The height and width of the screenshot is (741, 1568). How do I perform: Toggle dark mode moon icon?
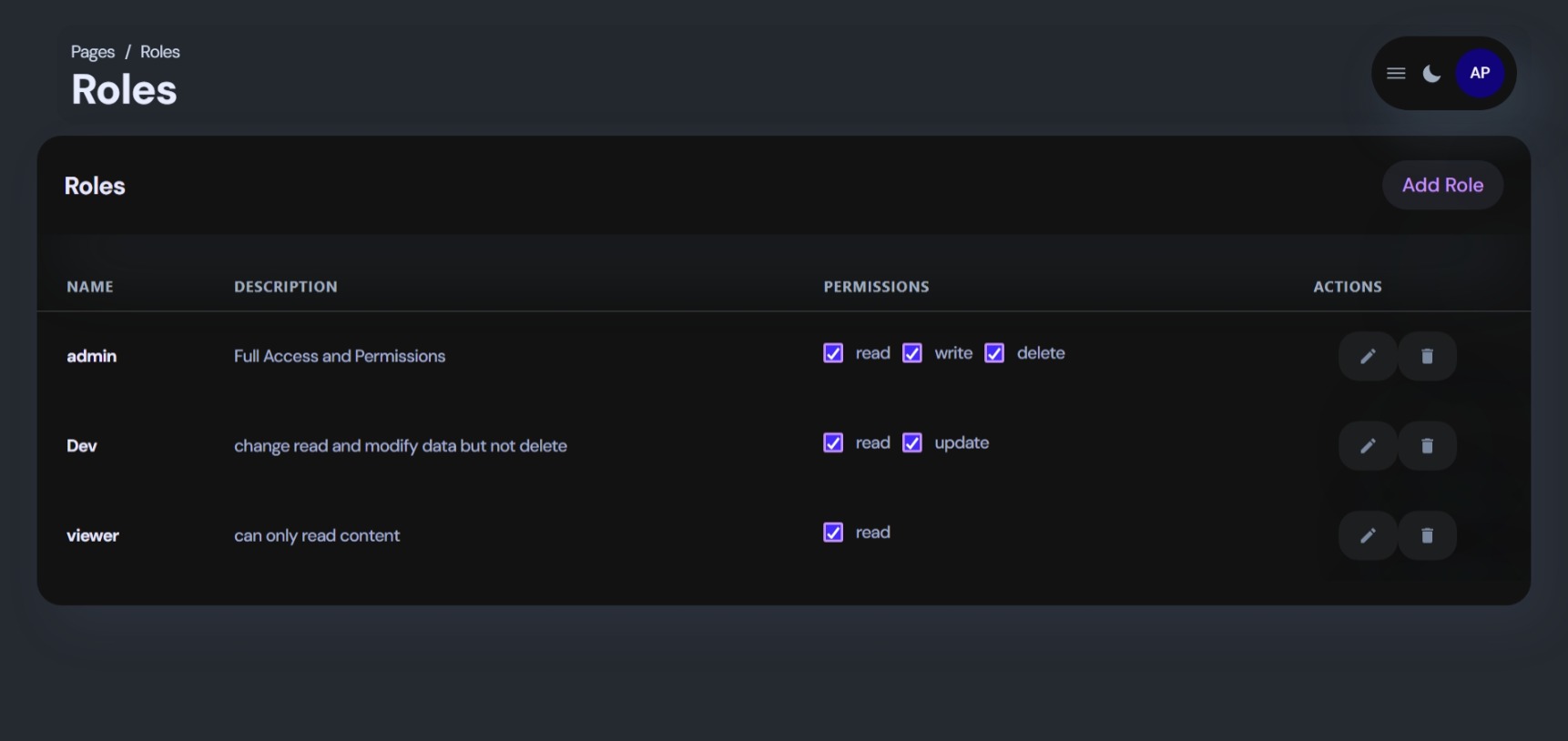pos(1431,74)
